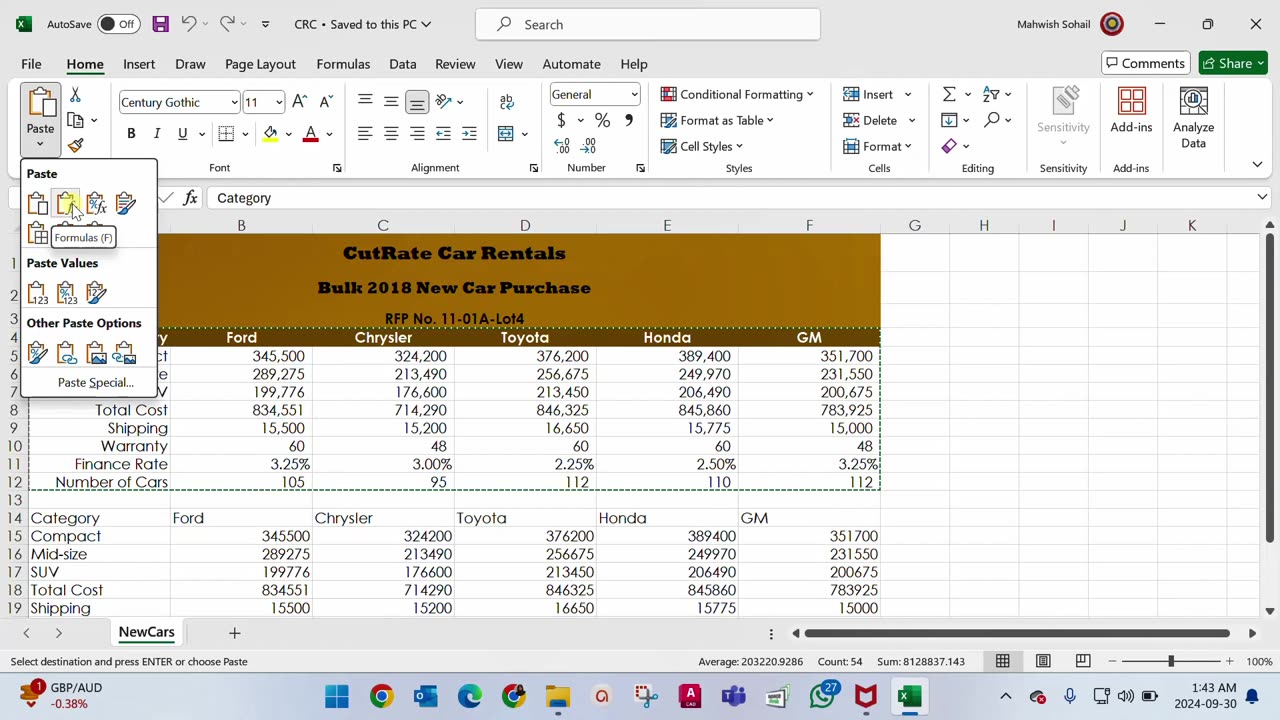The image size is (1280, 720).
Task: Collapse the ribbon with the chevron
Action: (1257, 165)
